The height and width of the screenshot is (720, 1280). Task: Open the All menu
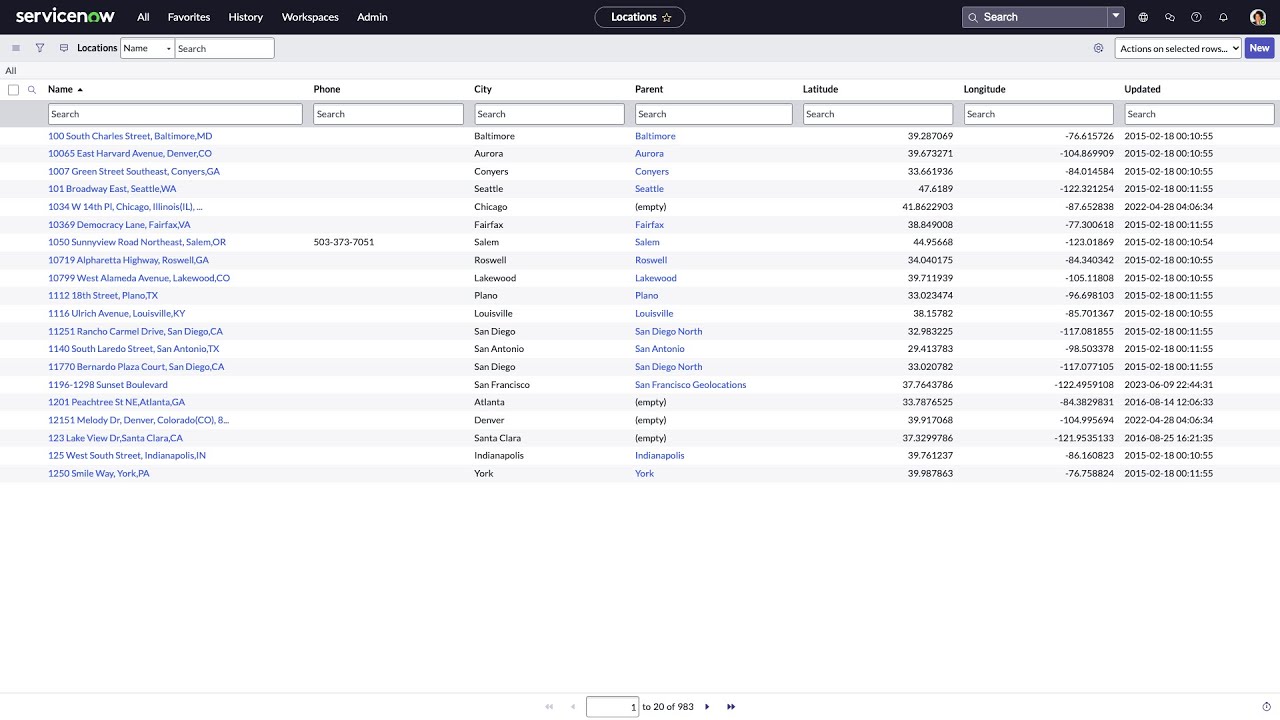click(x=143, y=17)
